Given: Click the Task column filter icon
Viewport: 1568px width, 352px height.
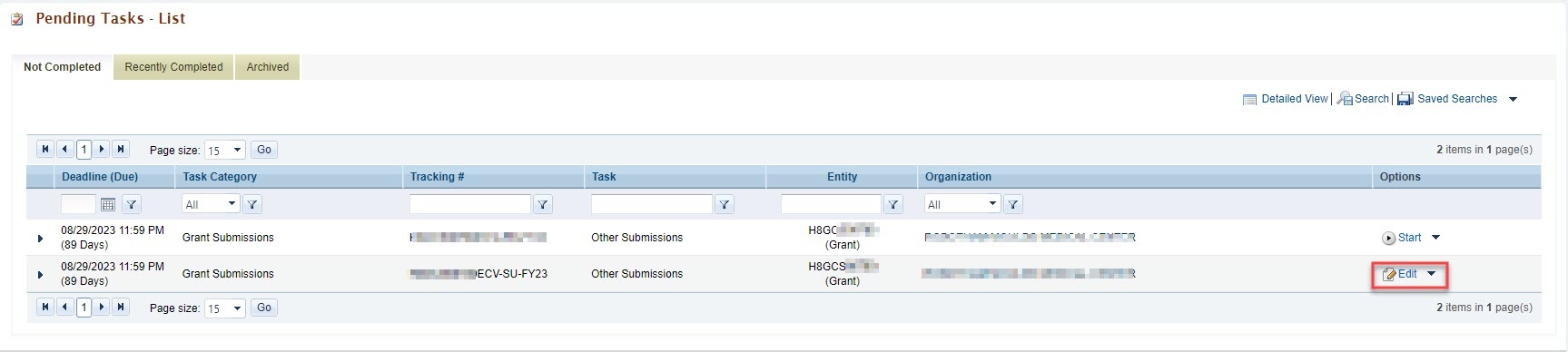Looking at the screenshot, I should tap(725, 204).
